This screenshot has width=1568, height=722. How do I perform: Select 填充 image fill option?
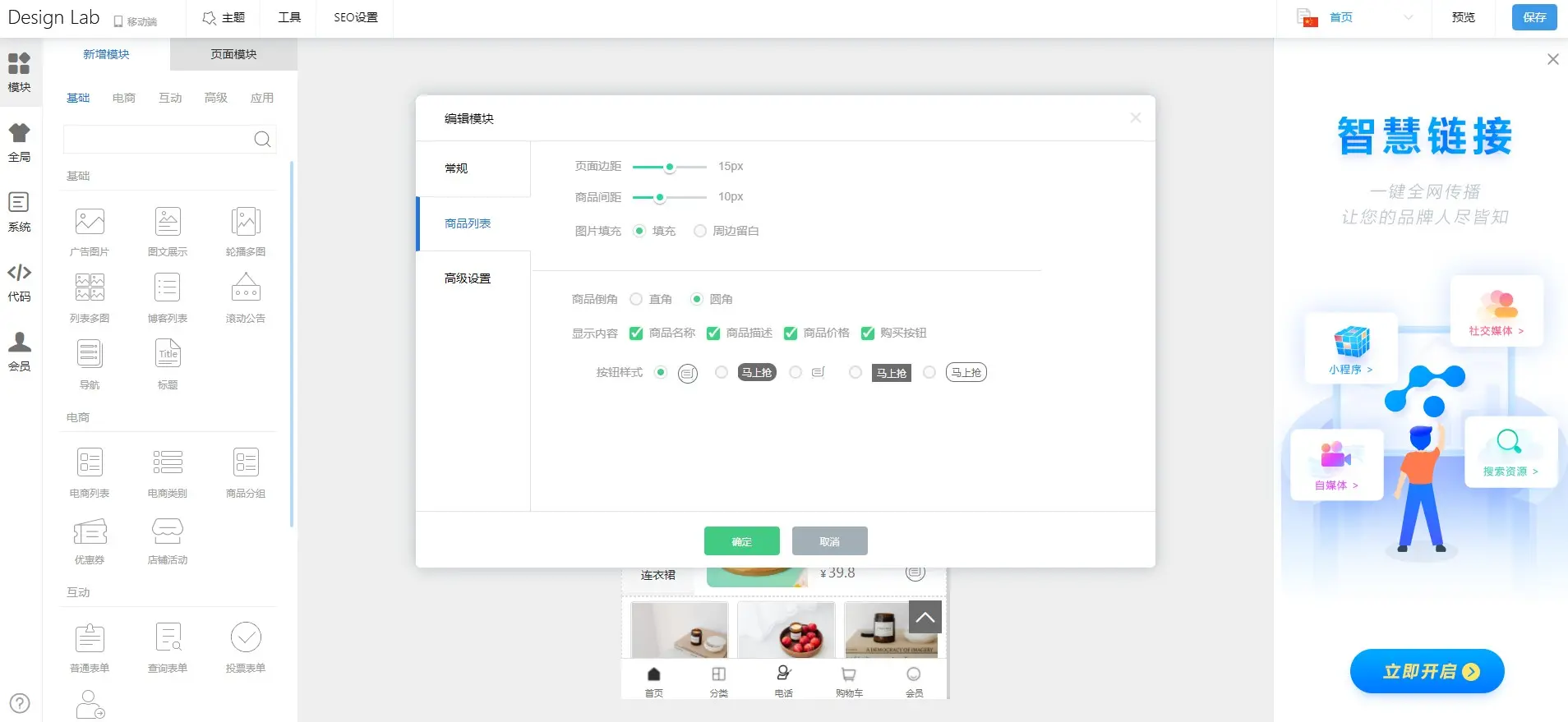[x=639, y=231]
